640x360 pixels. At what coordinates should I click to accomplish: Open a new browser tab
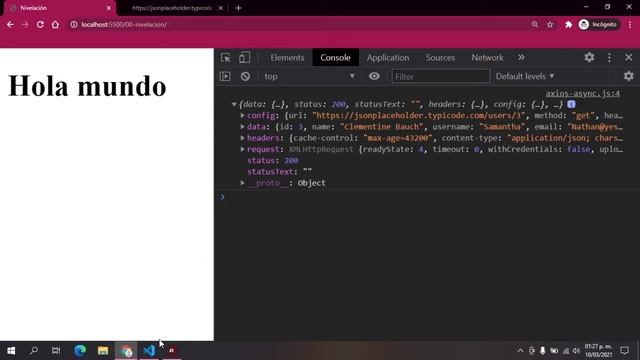click(x=238, y=8)
